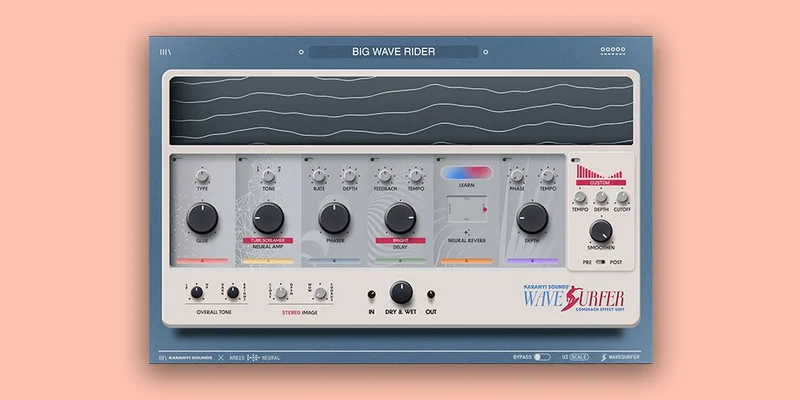Click the large GLUE knob
Viewport: 800px width, 400px height.
pyautogui.click(x=202, y=218)
